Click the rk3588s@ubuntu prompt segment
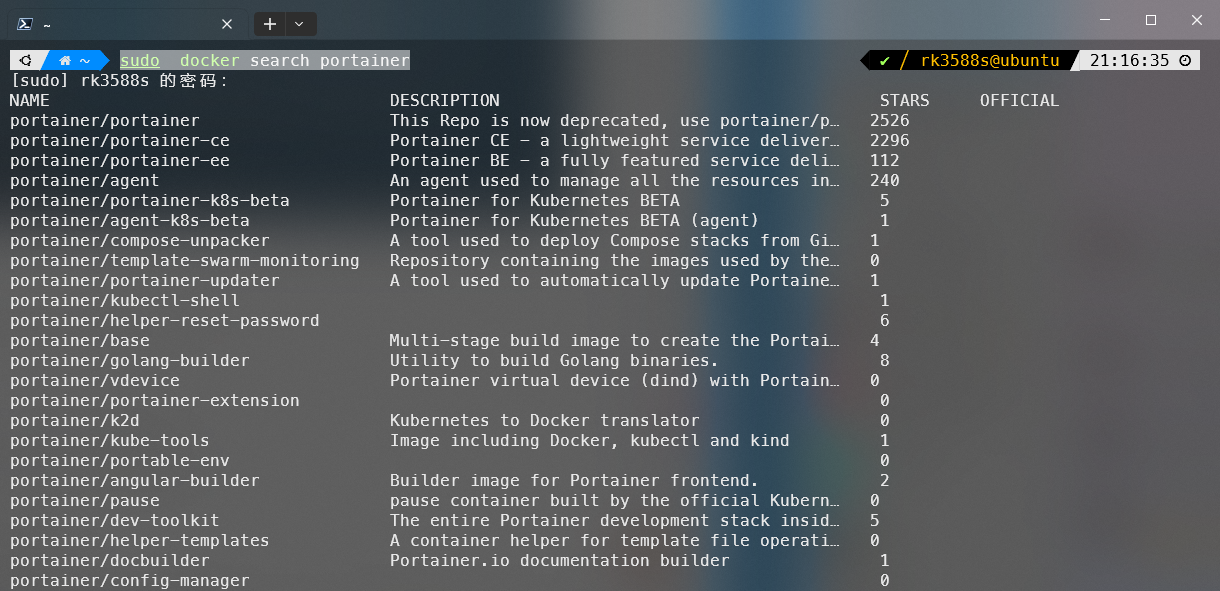Viewport: 1220px width, 591px height. point(989,61)
